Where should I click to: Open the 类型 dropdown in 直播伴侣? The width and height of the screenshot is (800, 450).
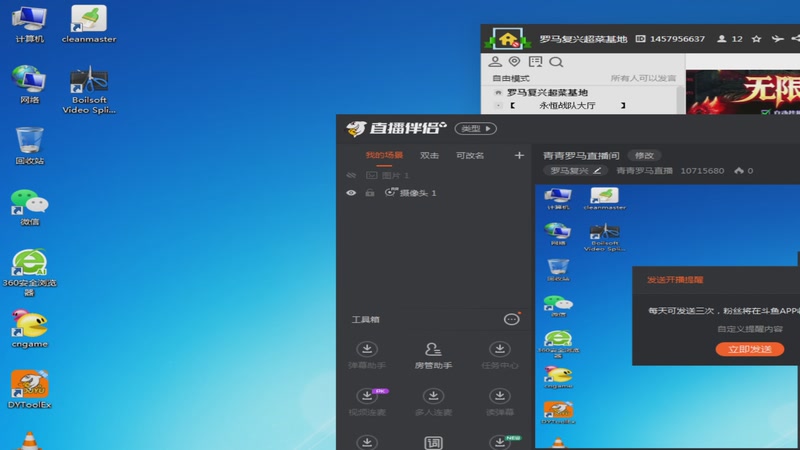pos(476,129)
